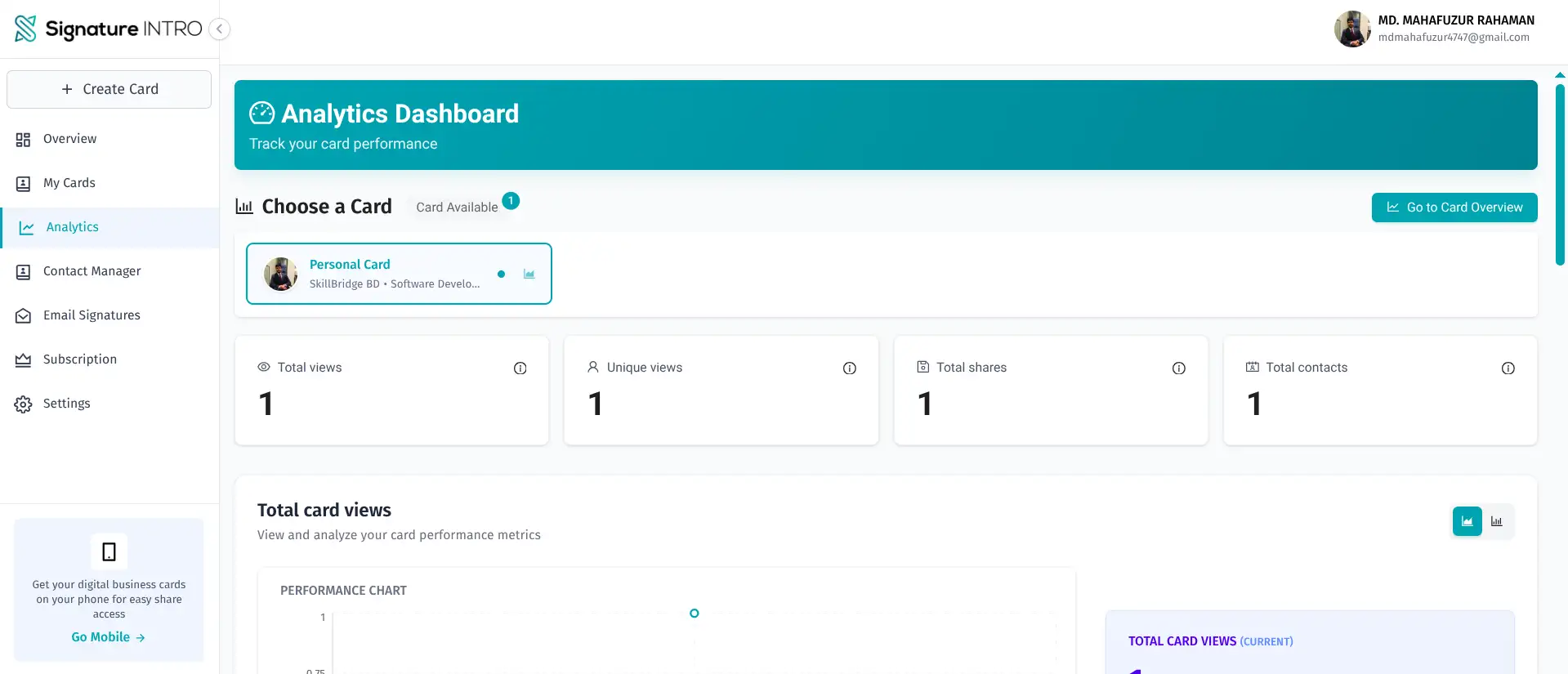Screen dimensions: 1568x674
Task: Open Email Signatures section
Action: point(92,315)
